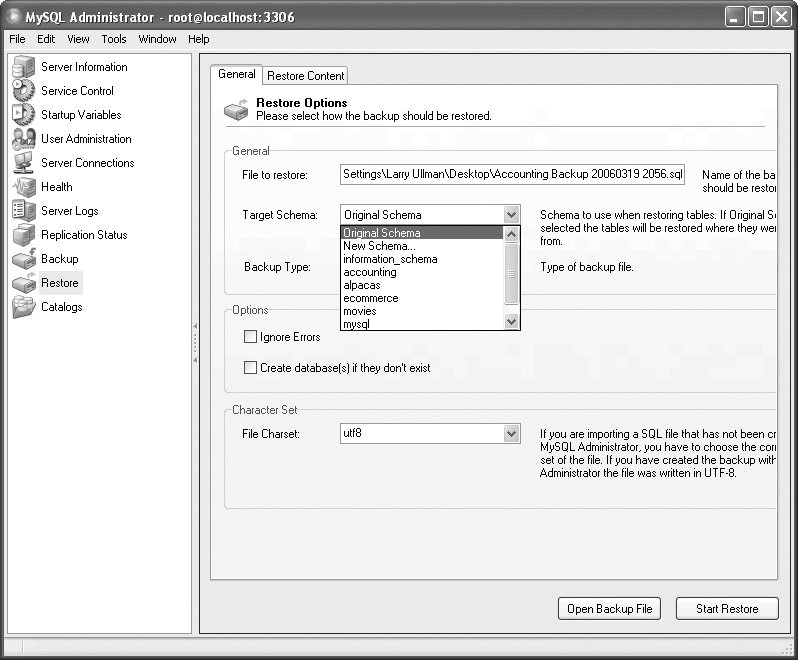Click the Server Connections icon
Screen dimensions: 798x660
pyautogui.click(x=23, y=162)
